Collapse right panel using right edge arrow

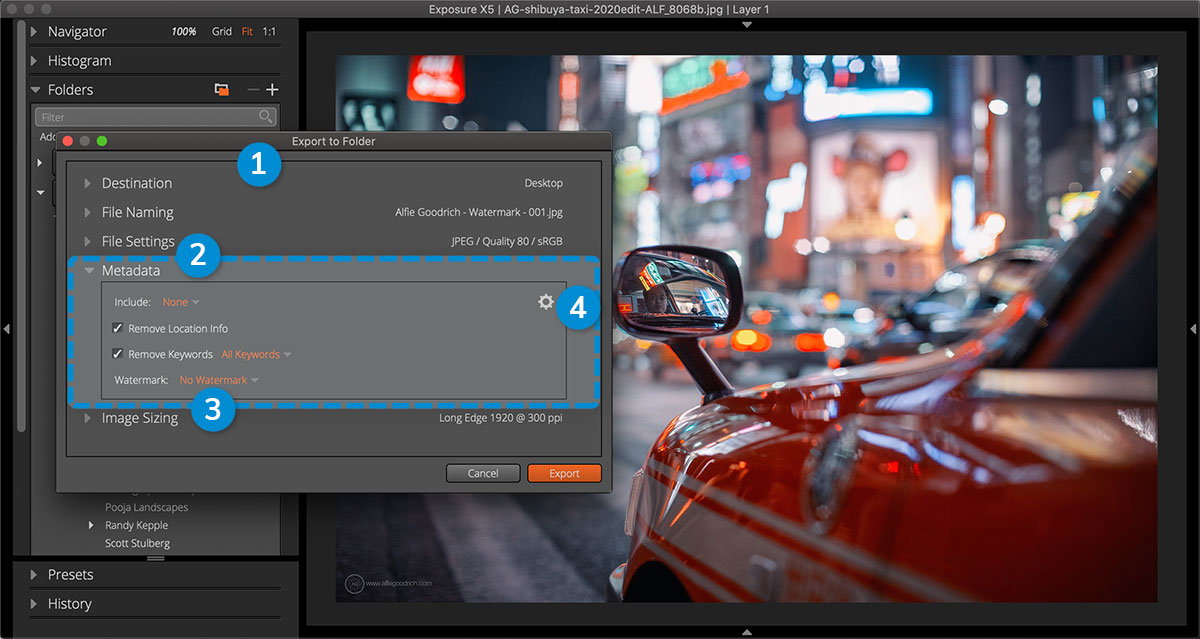coord(1192,328)
